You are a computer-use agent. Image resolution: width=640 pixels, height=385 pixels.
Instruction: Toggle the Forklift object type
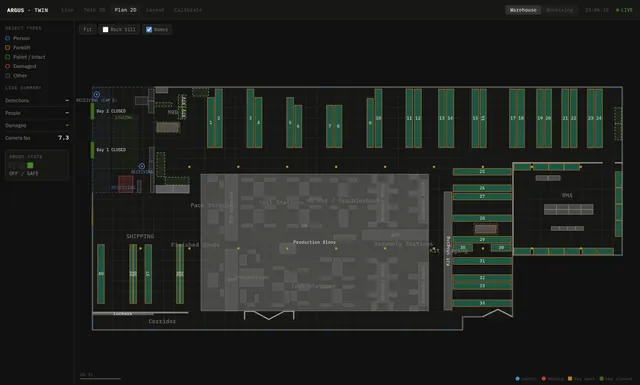(x=18, y=47)
